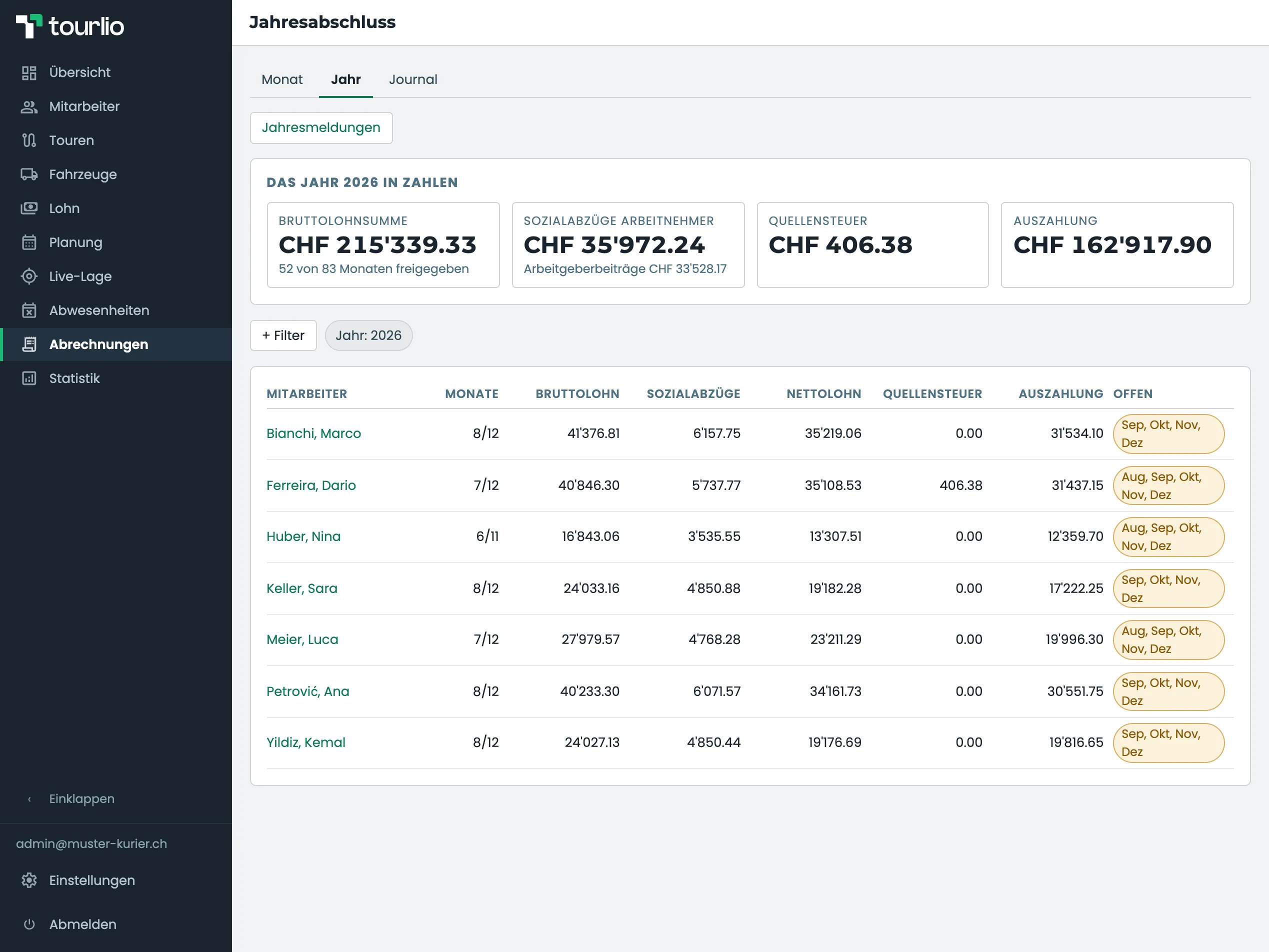Click Sozialabzüge Arbeitnehmer summary card
The height and width of the screenshot is (952, 1269).
628,245
